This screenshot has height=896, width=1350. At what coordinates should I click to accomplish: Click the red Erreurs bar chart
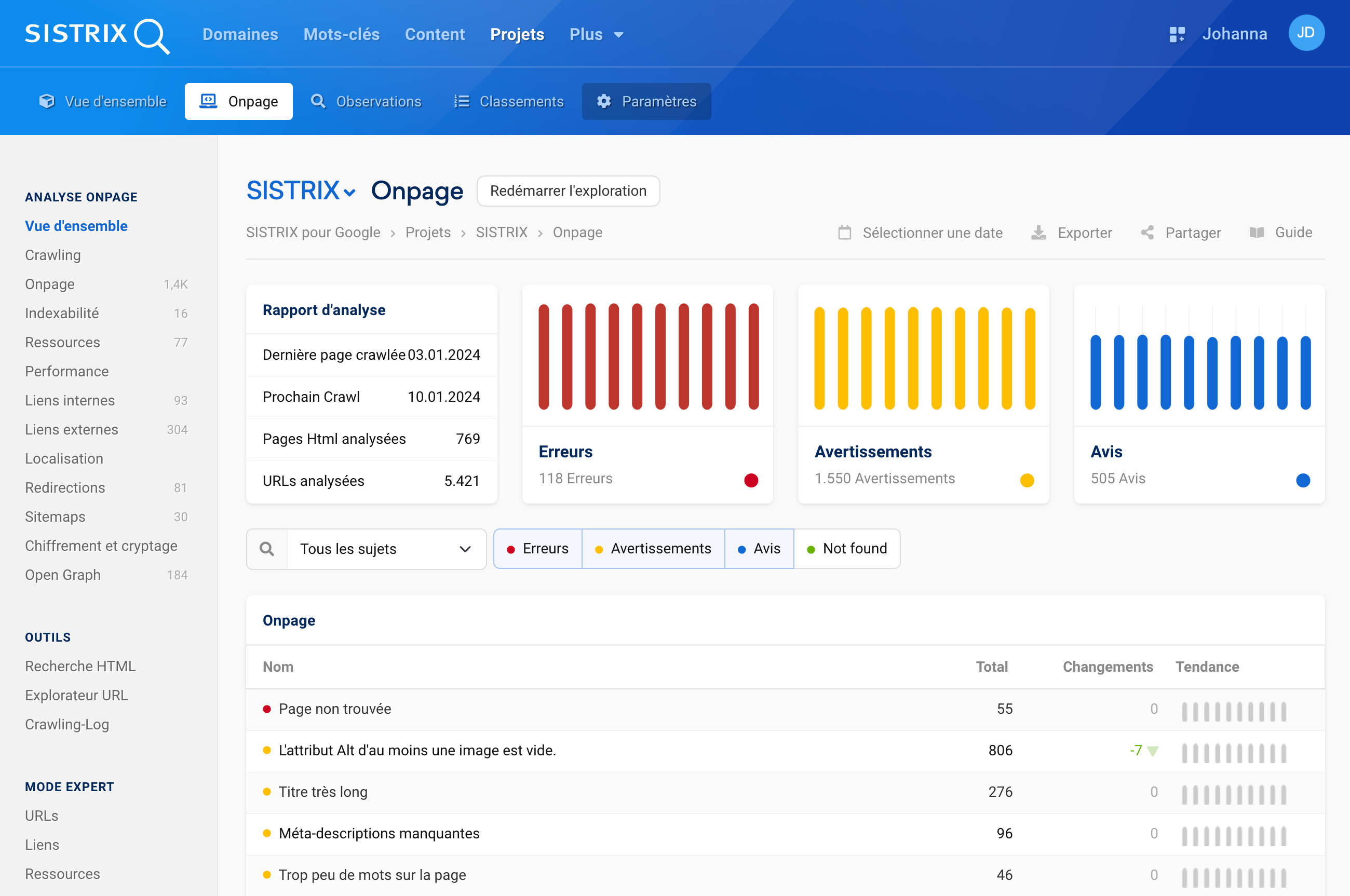point(648,357)
